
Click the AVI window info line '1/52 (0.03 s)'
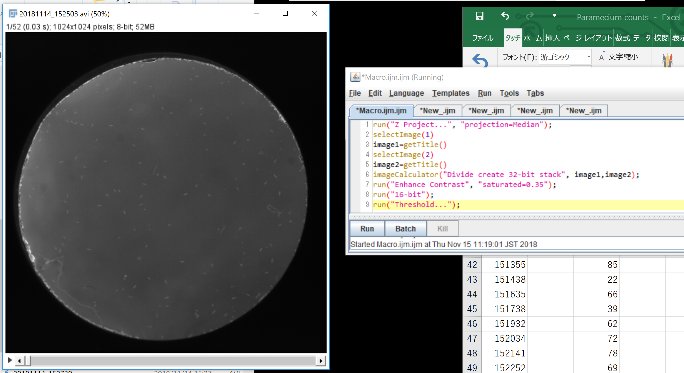[80, 27]
